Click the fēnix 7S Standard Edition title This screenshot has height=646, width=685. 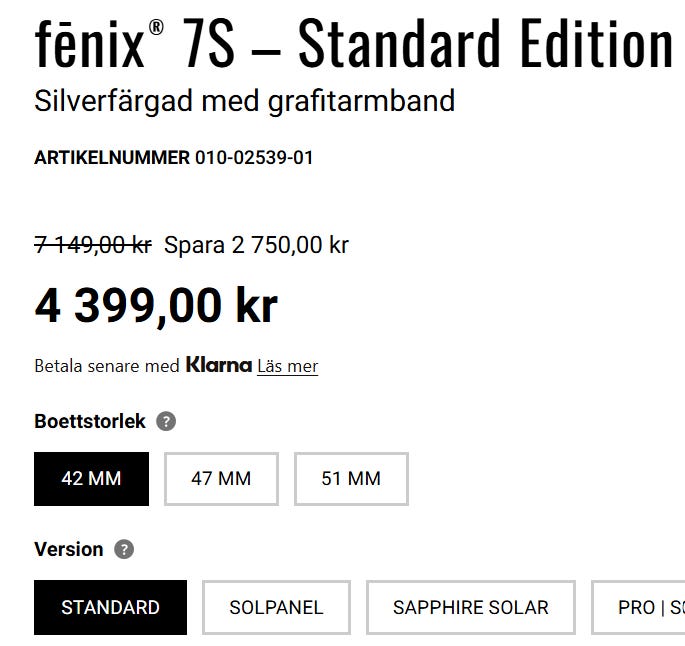point(353,44)
